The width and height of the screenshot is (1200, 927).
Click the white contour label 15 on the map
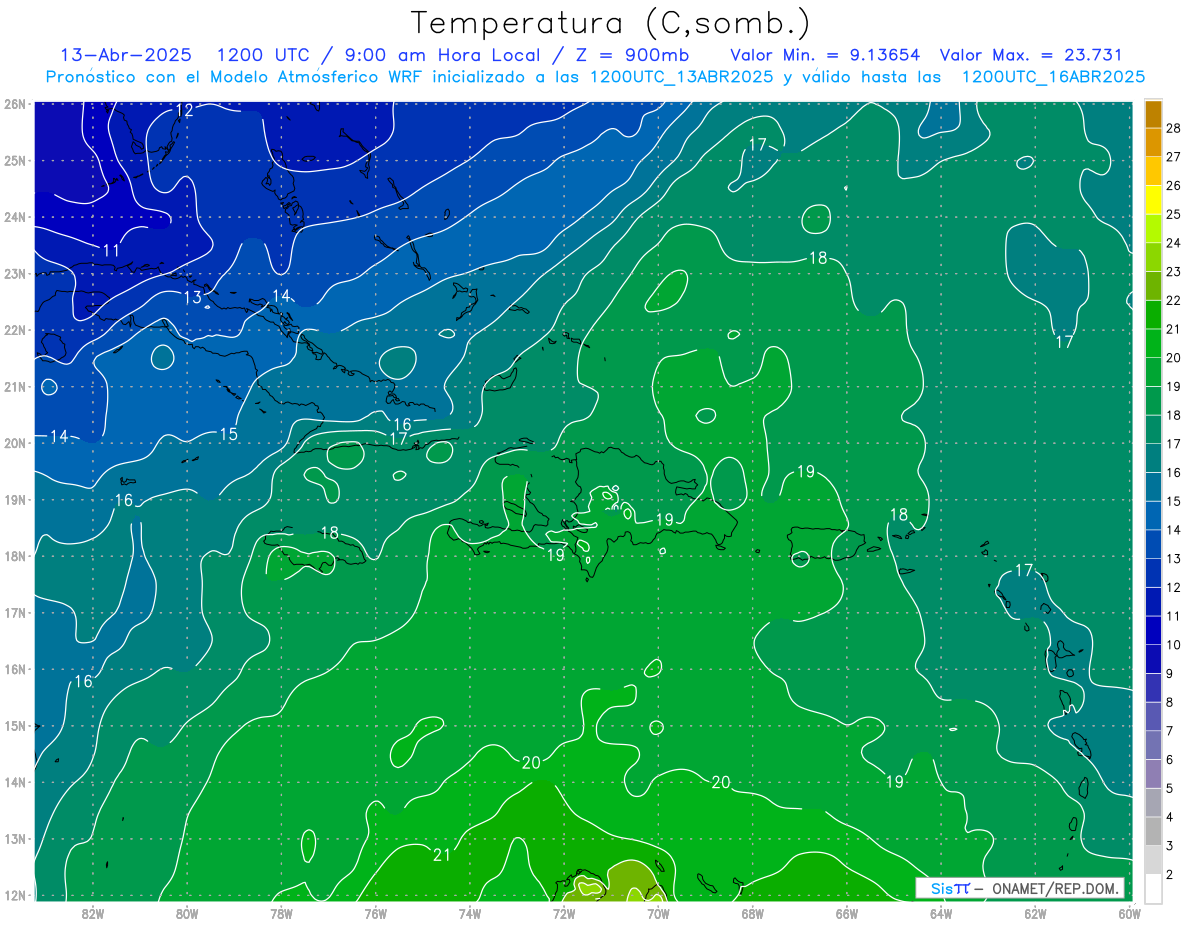click(229, 434)
